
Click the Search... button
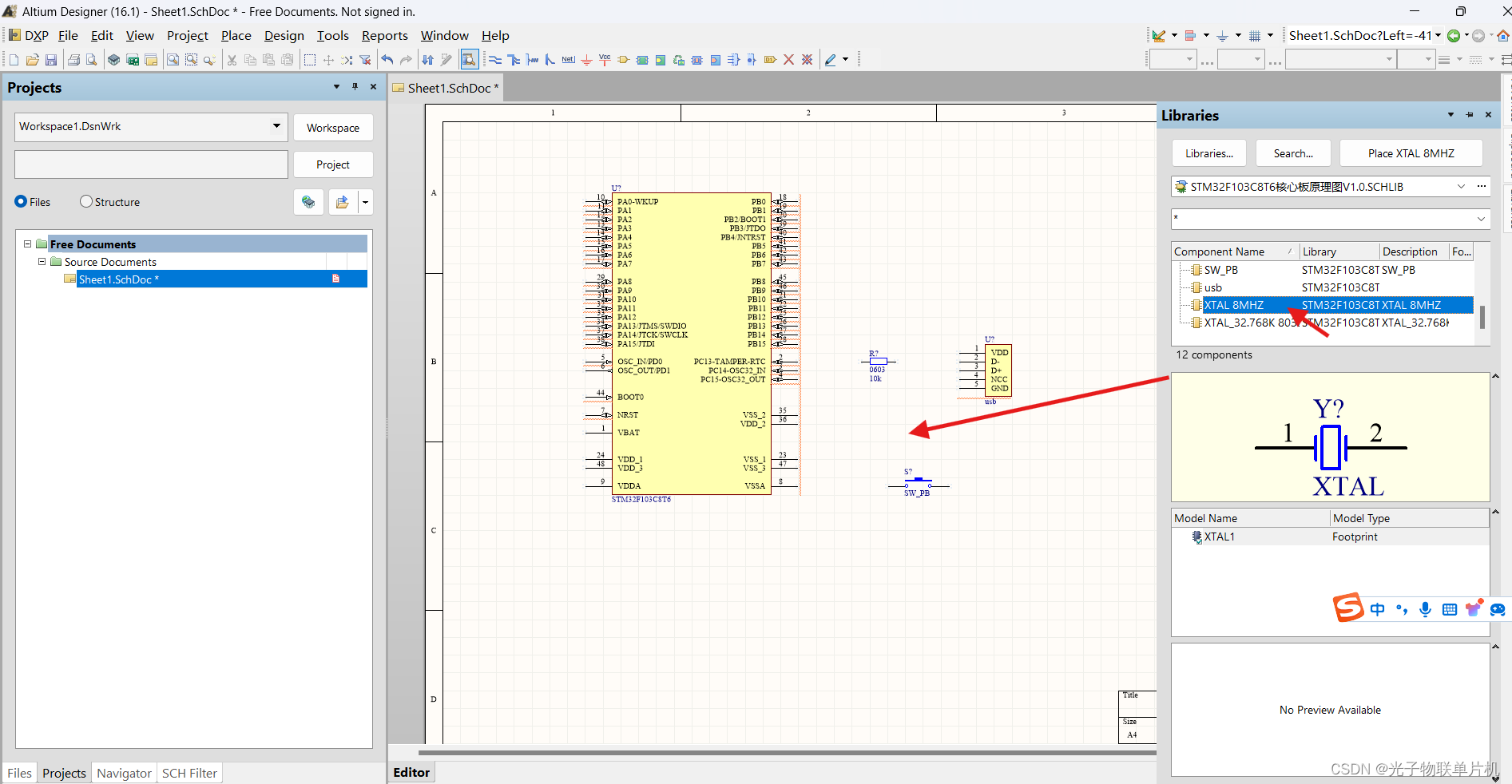coord(1293,153)
